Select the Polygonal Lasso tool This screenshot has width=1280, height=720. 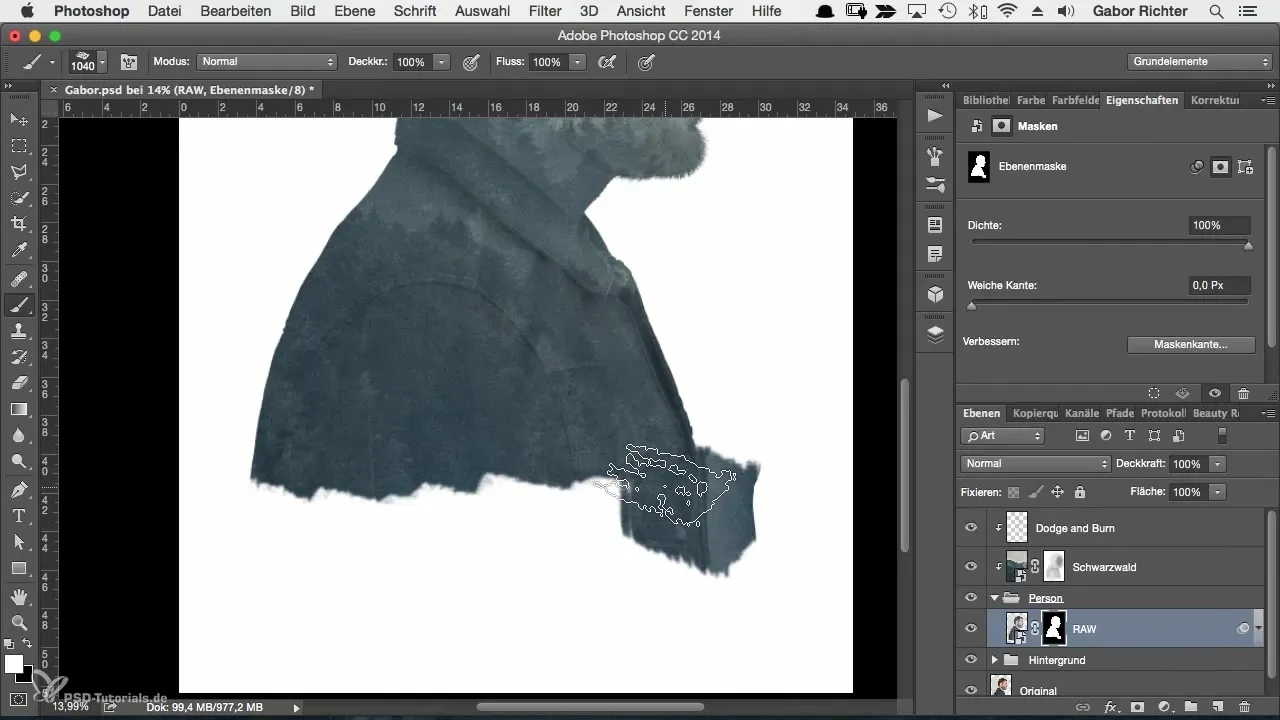(18, 172)
